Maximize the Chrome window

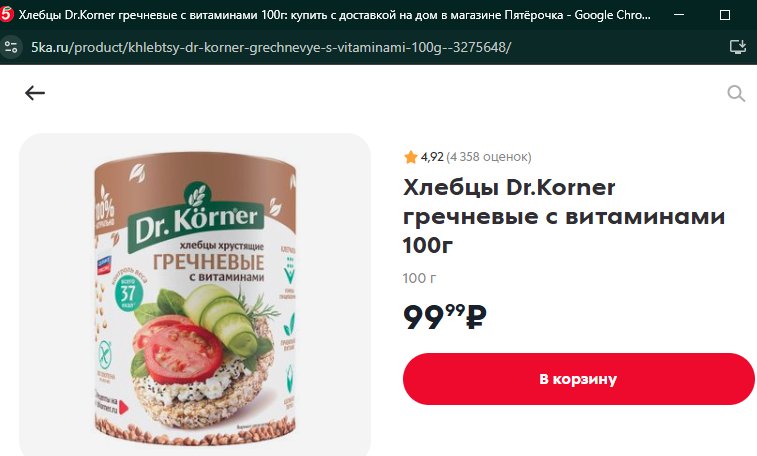(x=725, y=15)
